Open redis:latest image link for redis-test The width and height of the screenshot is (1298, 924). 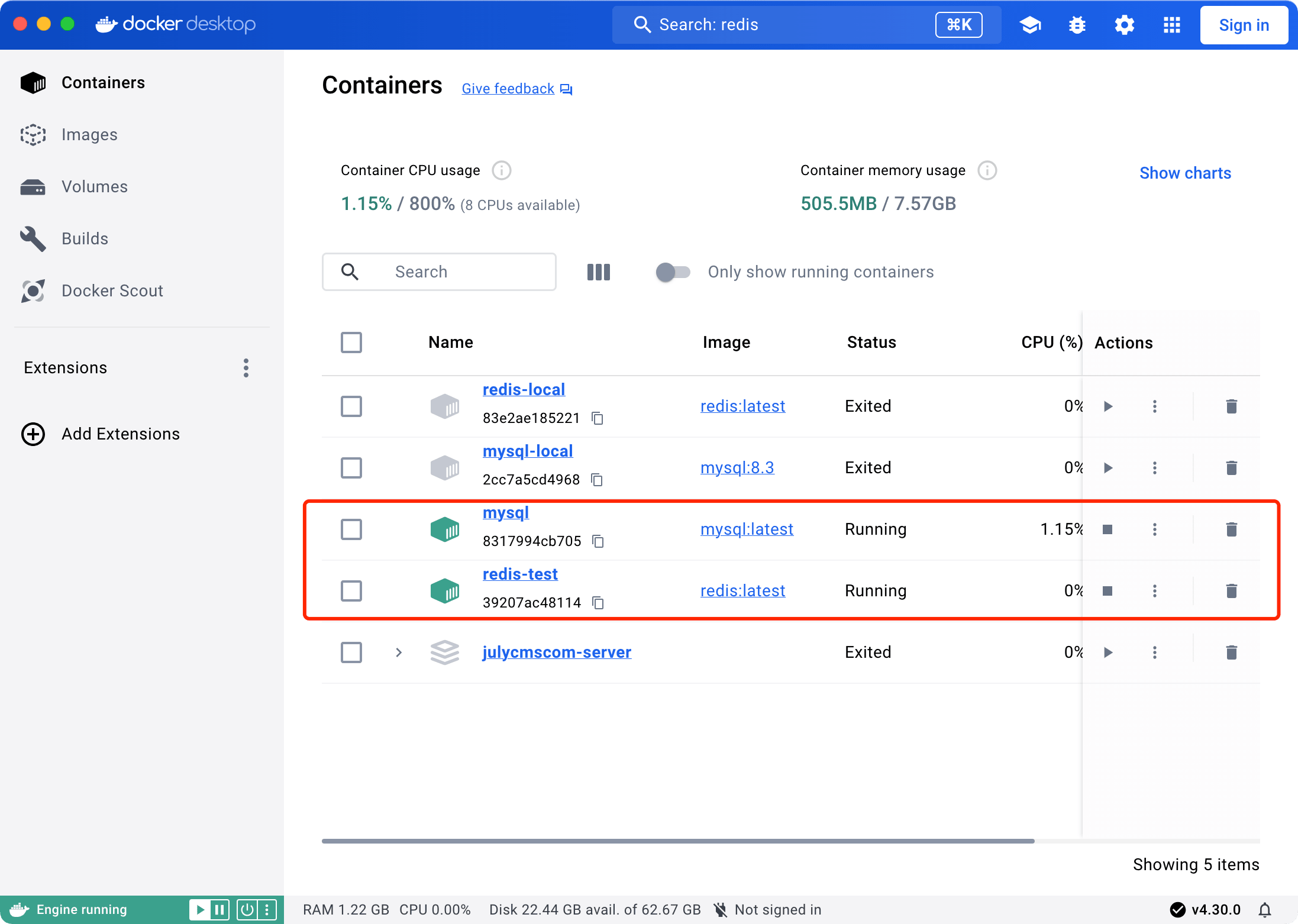pyautogui.click(x=742, y=591)
